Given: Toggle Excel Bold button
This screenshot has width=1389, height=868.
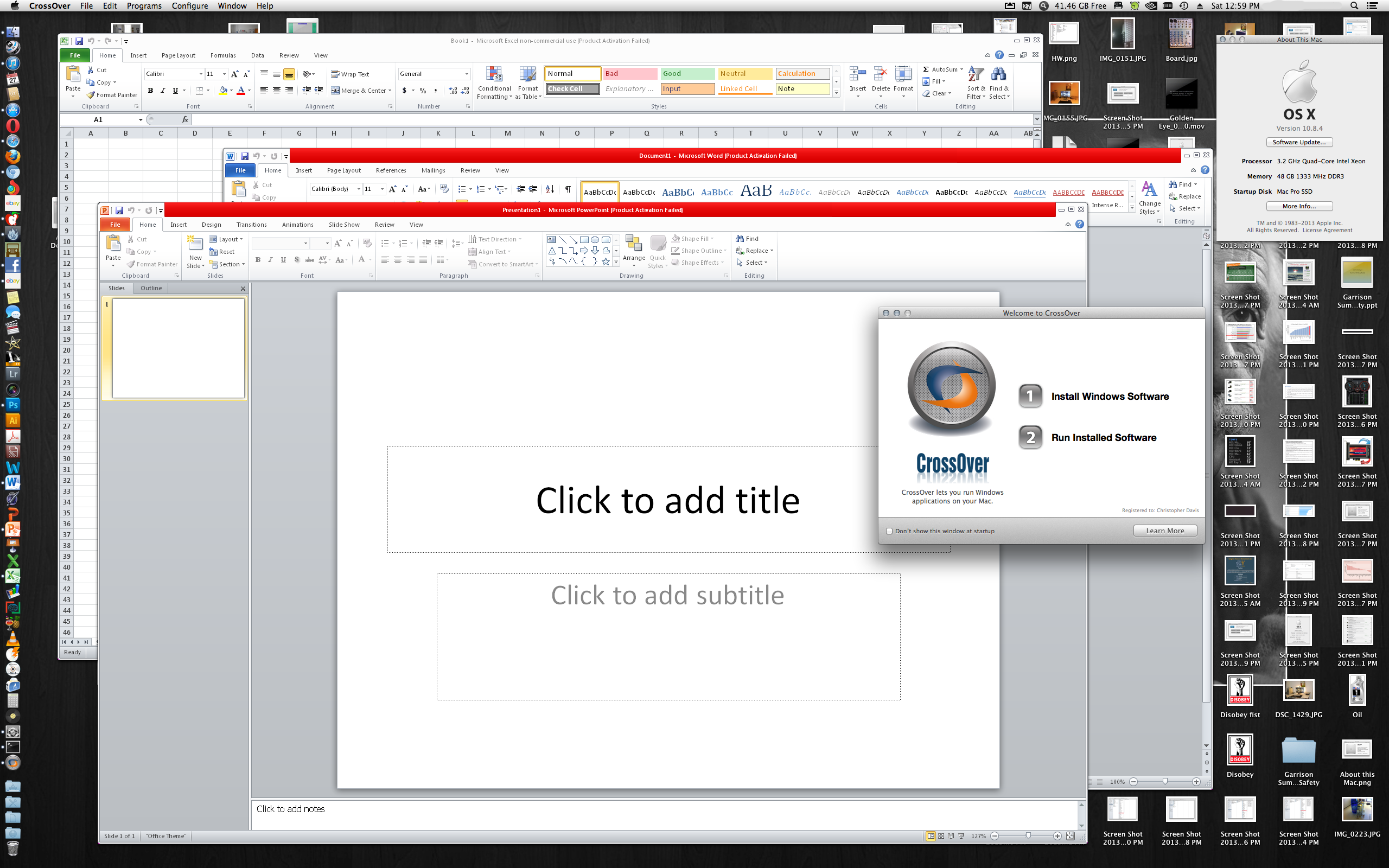Looking at the screenshot, I should click(x=150, y=90).
